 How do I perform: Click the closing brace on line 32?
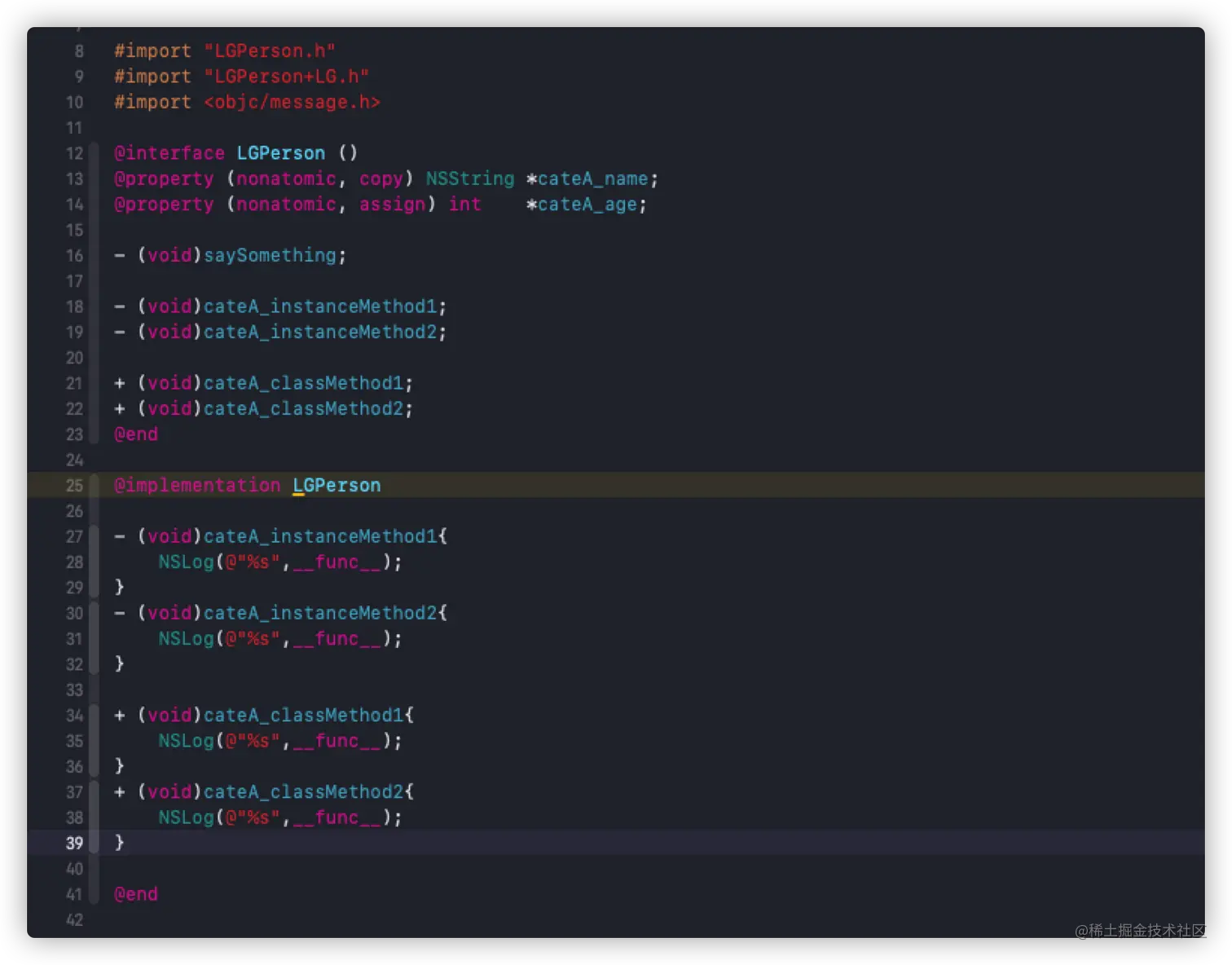[120, 663]
